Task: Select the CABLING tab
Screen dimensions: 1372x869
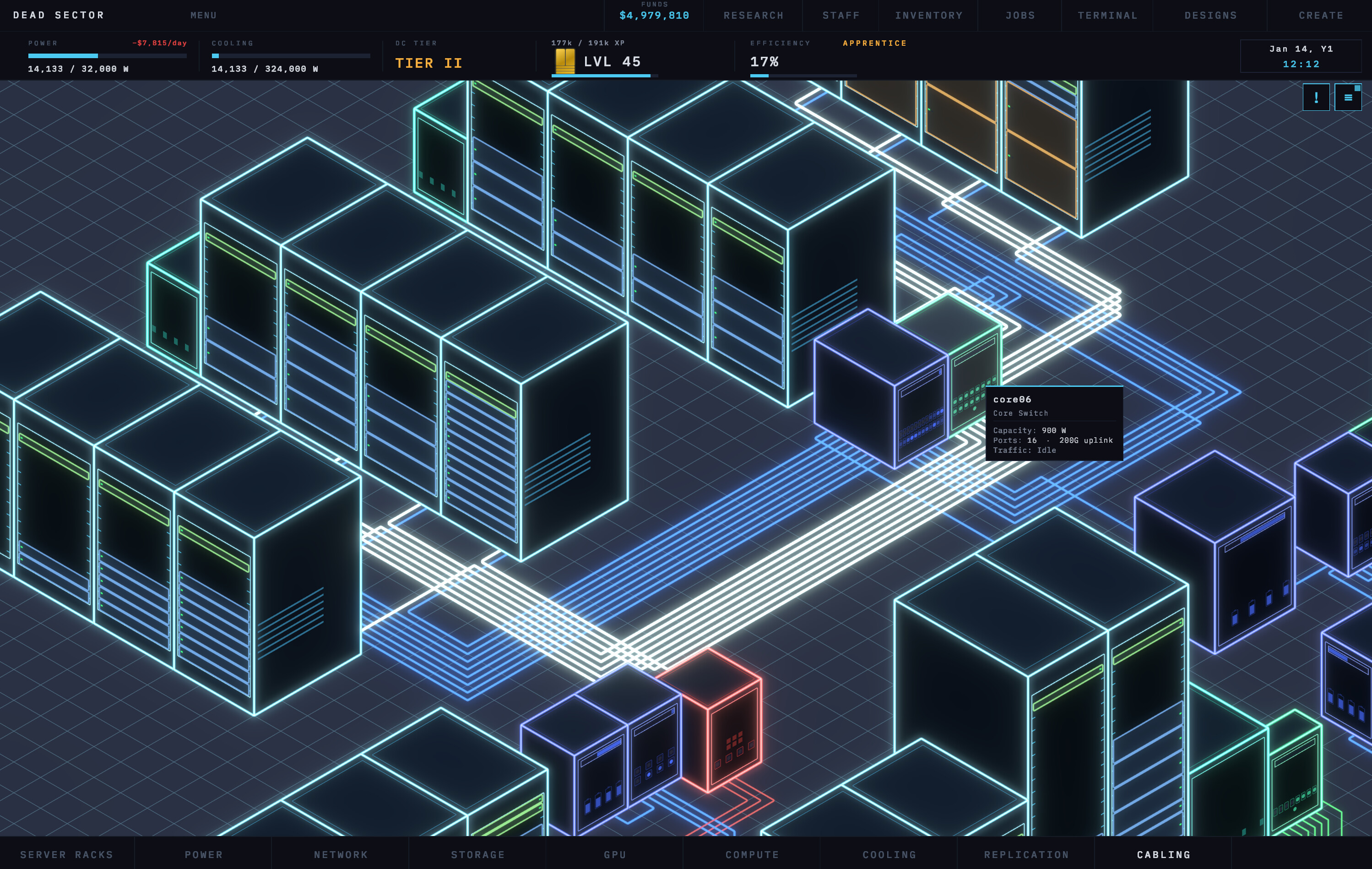Action: (1163, 854)
